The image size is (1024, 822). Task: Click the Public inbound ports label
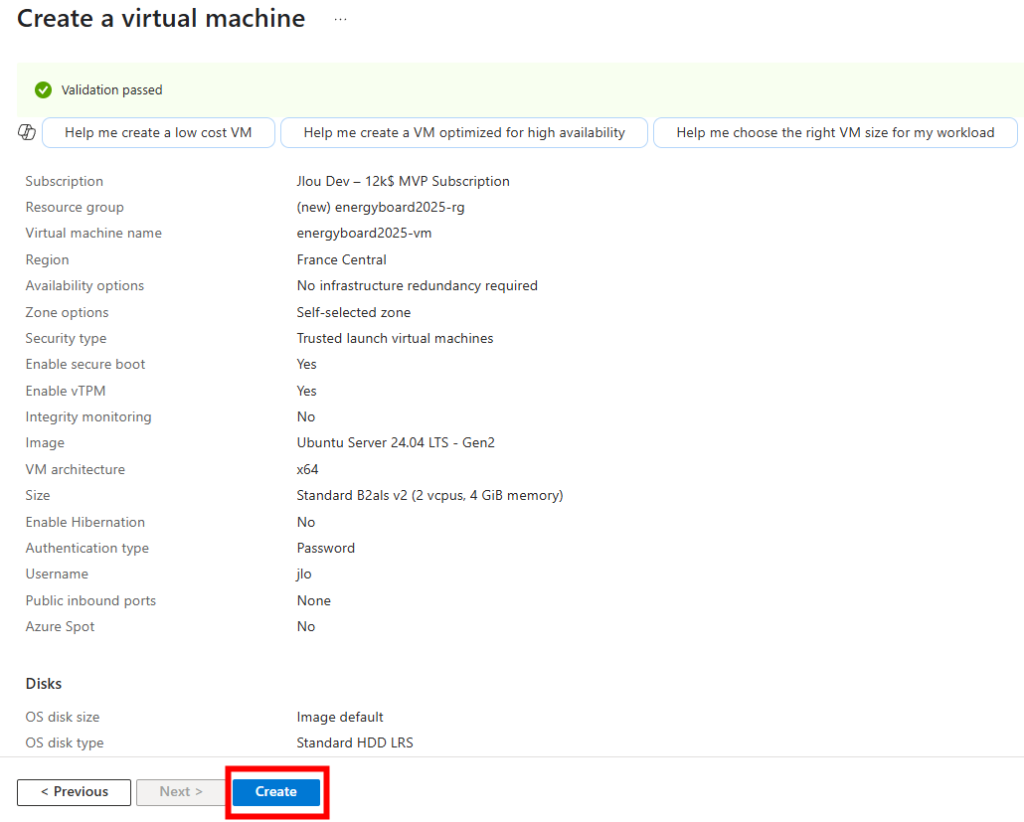[91, 601]
